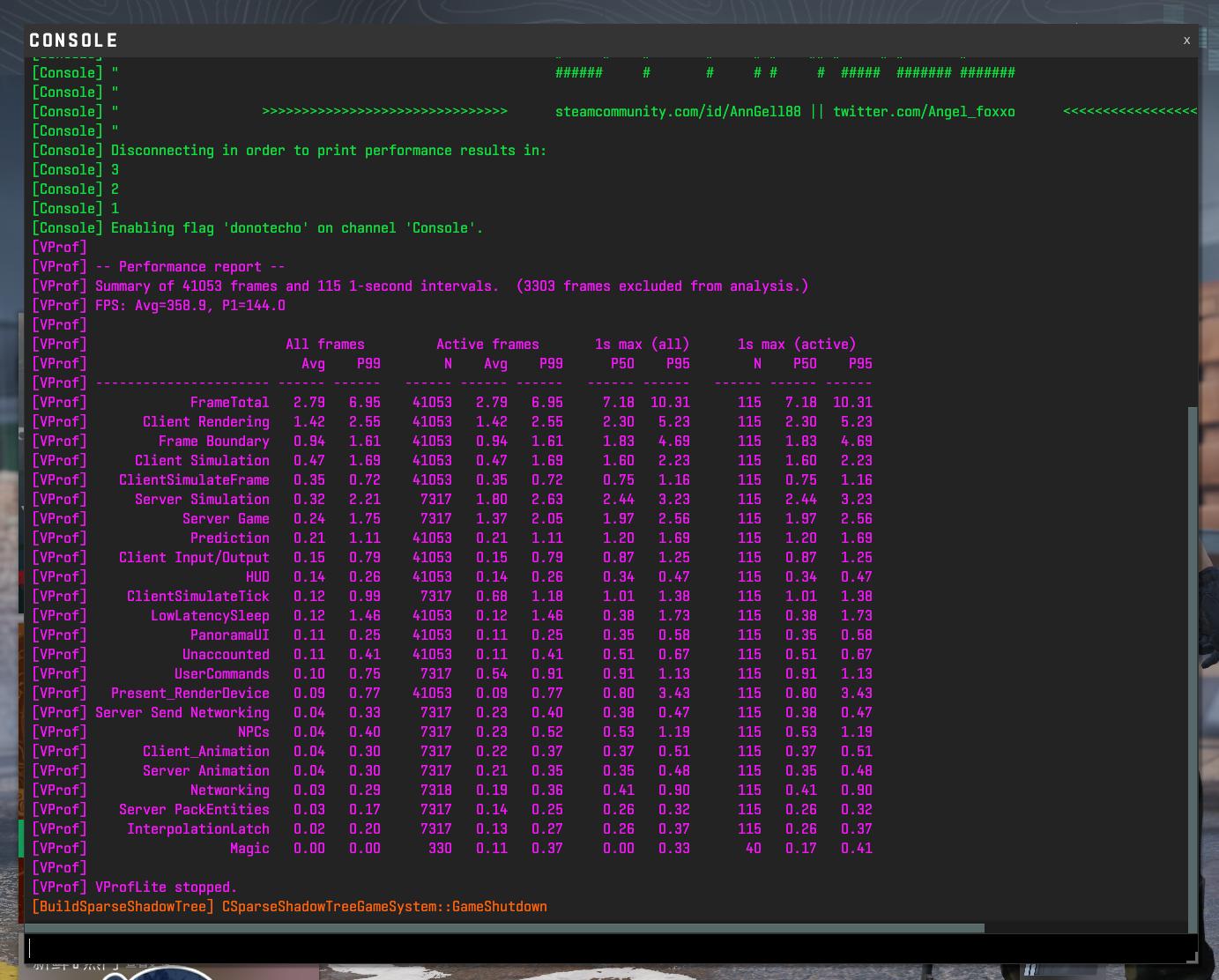The image size is (1219, 980).
Task: Select the HUD row label
Action: point(257,577)
